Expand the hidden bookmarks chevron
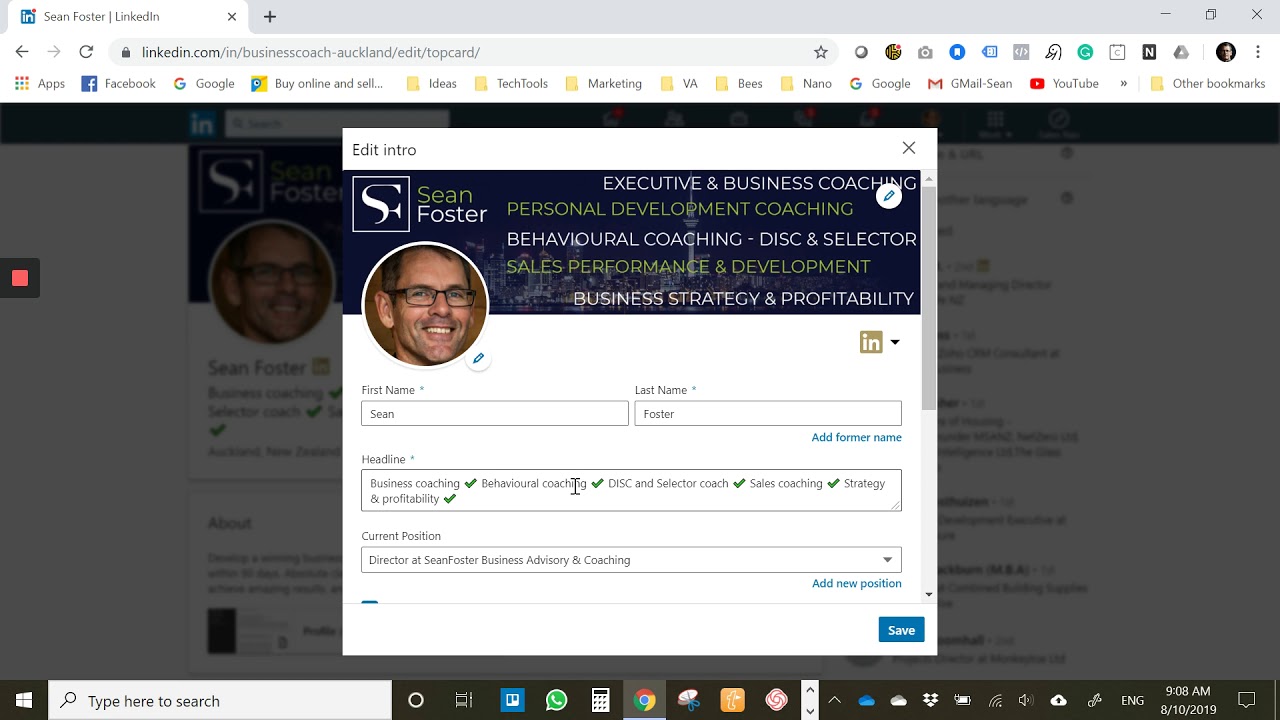This screenshot has width=1280, height=720. [1123, 84]
